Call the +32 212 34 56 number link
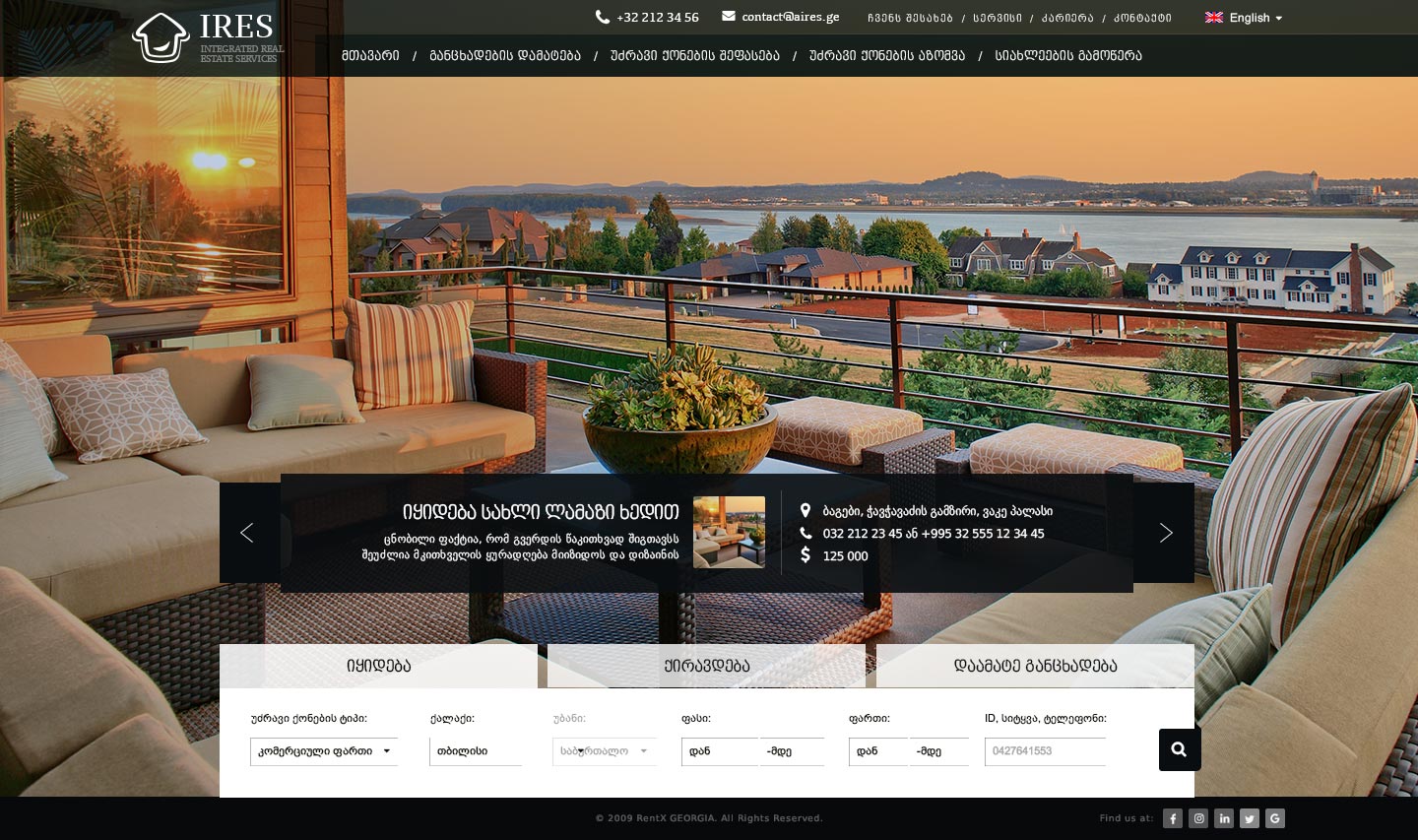The width and height of the screenshot is (1418, 840). point(658,18)
